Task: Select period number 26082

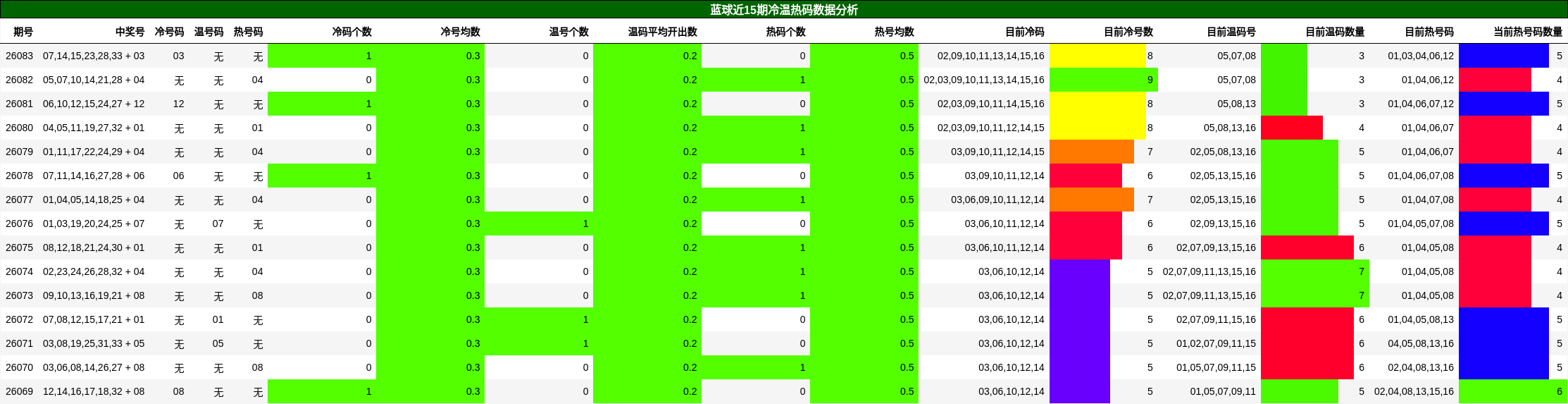Action: (19, 80)
